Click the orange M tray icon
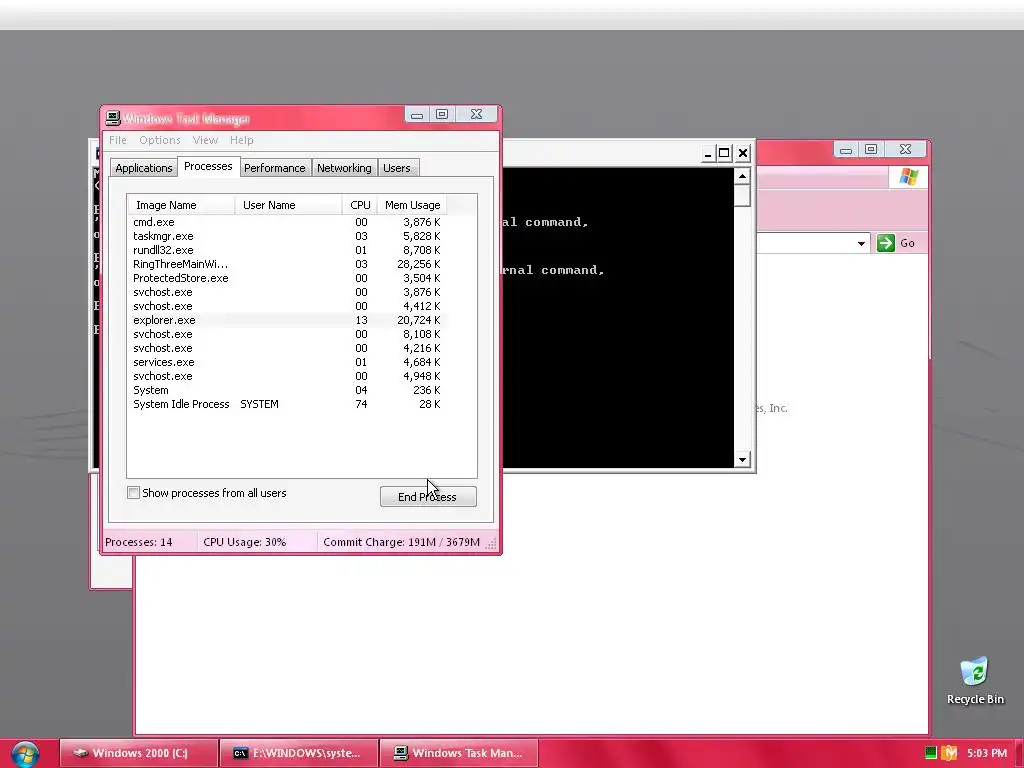The width and height of the screenshot is (1024, 768). click(949, 752)
